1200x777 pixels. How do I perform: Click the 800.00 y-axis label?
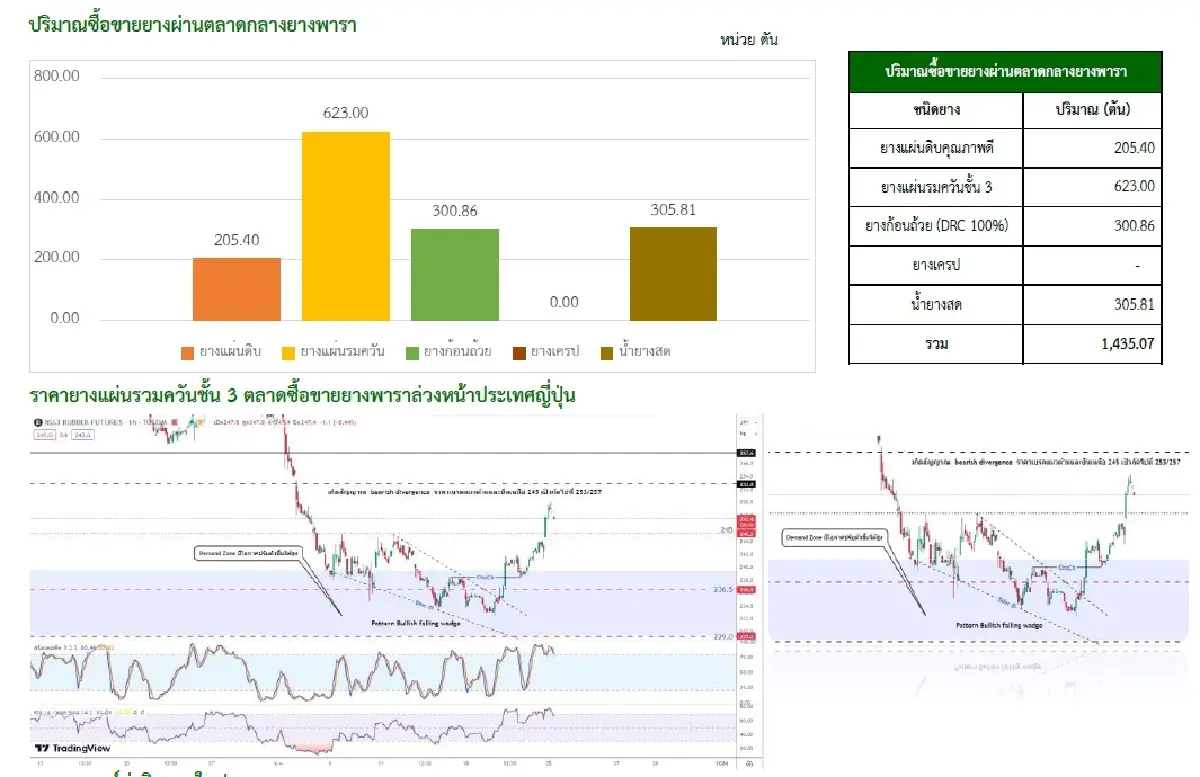(57, 76)
